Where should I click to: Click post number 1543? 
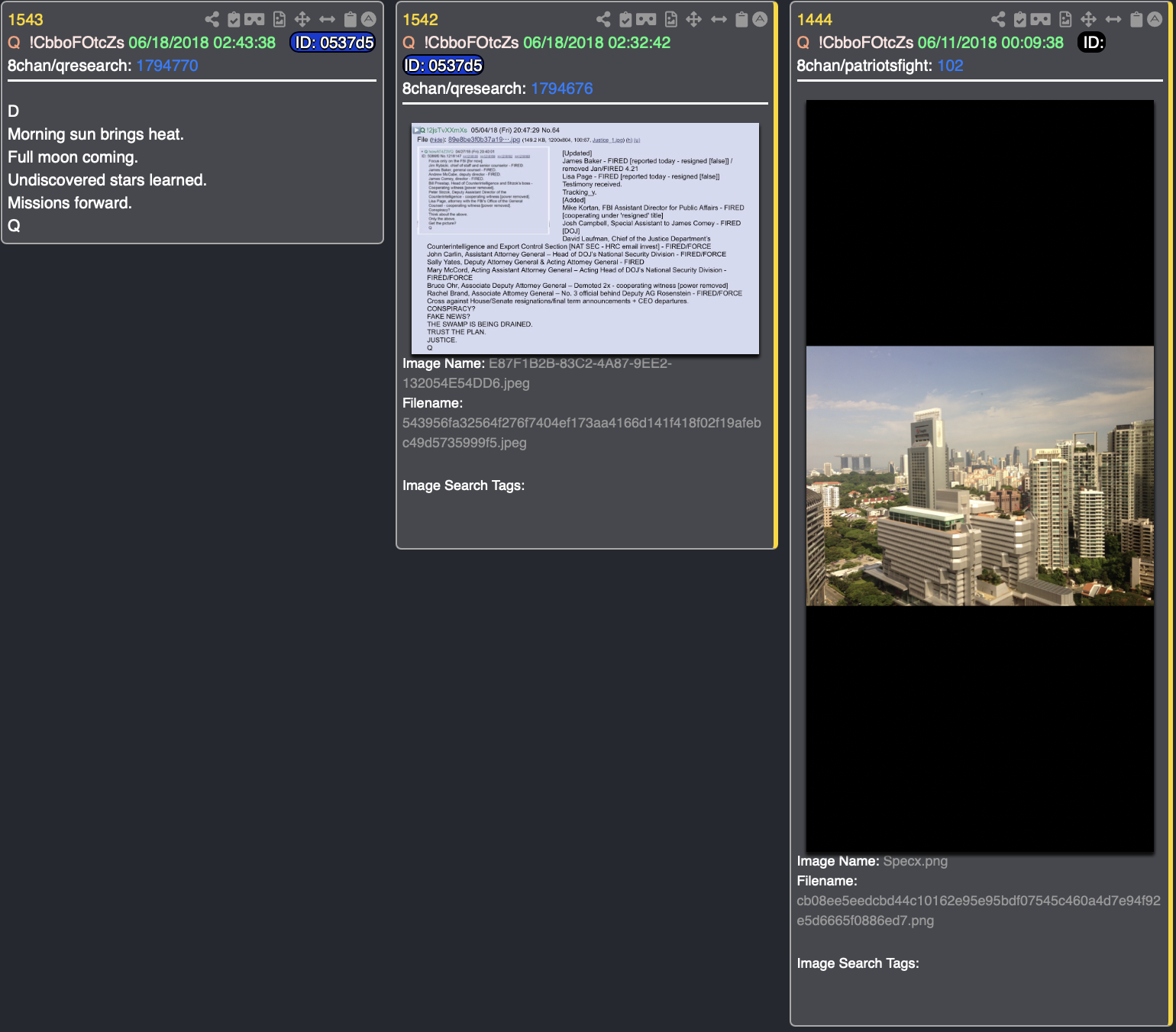click(26, 20)
